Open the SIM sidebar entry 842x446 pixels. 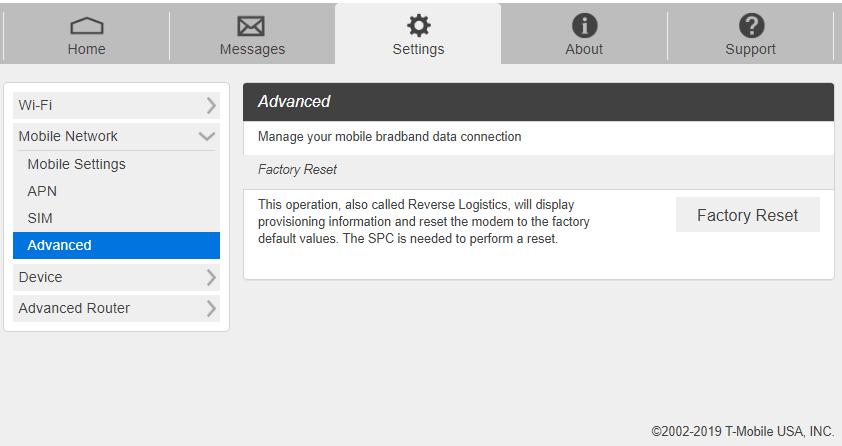(x=40, y=218)
